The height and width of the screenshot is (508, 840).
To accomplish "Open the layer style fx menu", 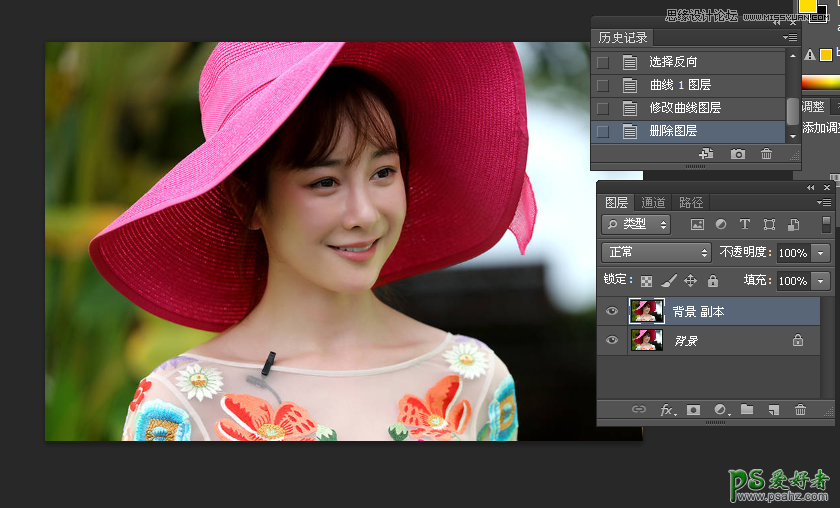I will coord(668,410).
